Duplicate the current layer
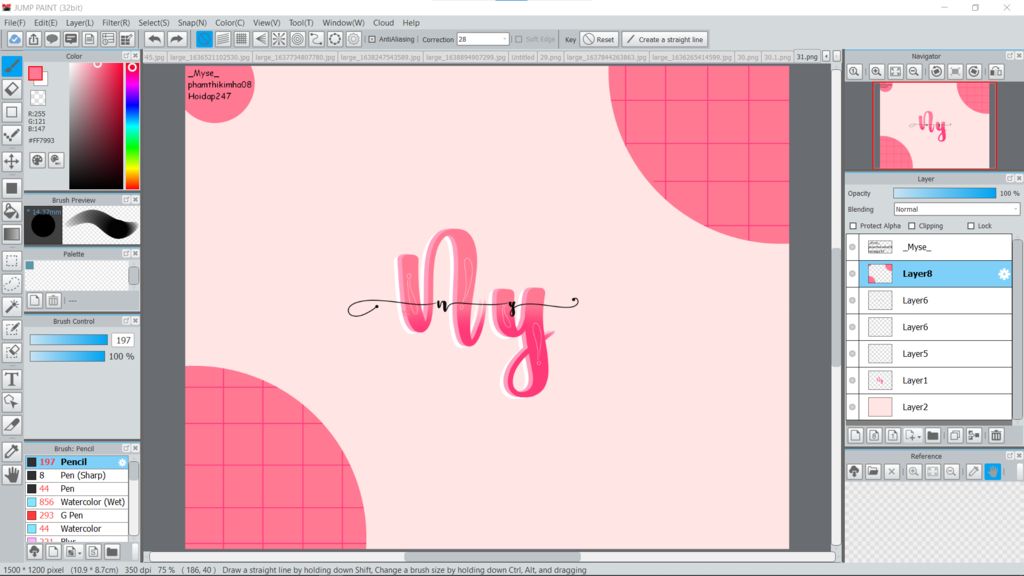Image resolution: width=1024 pixels, height=576 pixels. tap(955, 436)
